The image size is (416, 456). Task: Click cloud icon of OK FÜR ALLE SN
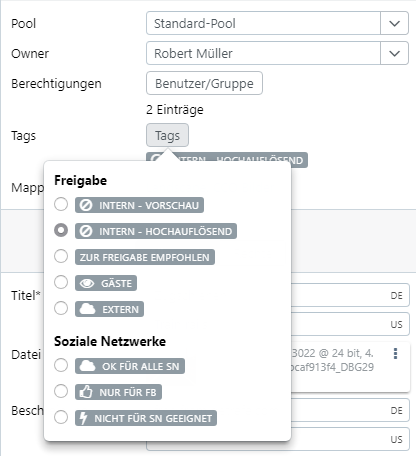tap(87, 366)
